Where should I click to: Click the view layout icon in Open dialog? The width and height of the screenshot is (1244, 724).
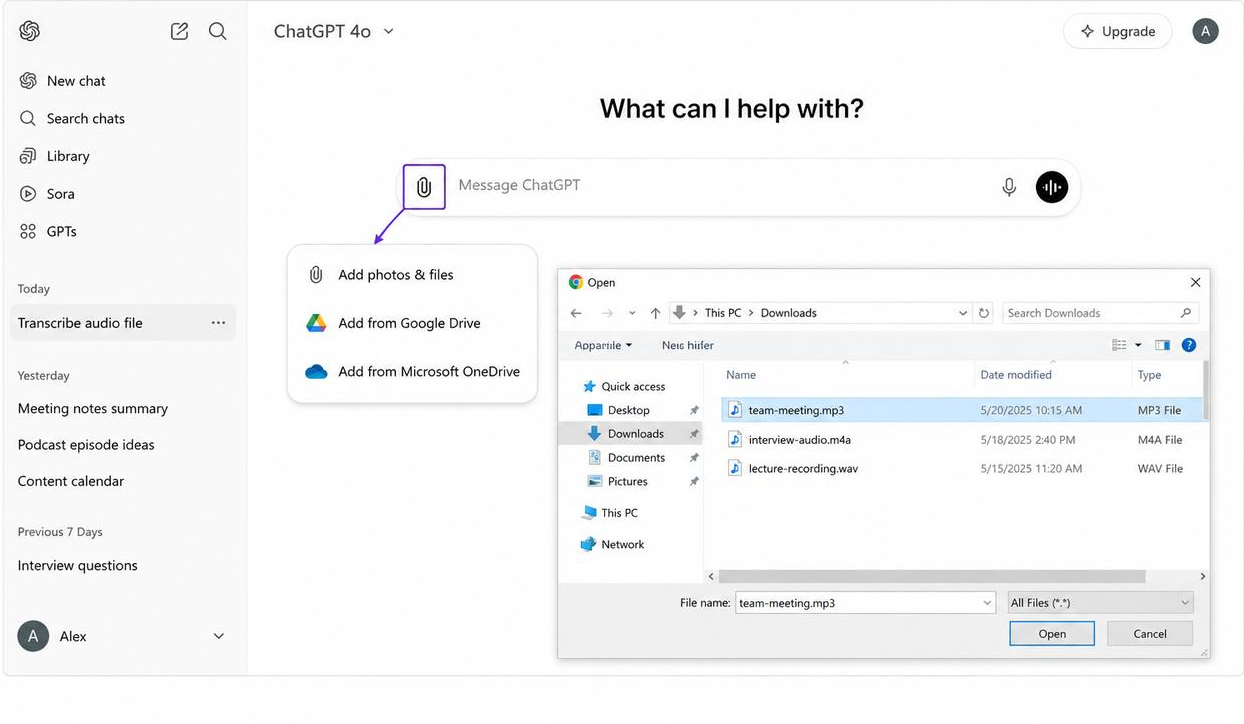tap(1119, 345)
